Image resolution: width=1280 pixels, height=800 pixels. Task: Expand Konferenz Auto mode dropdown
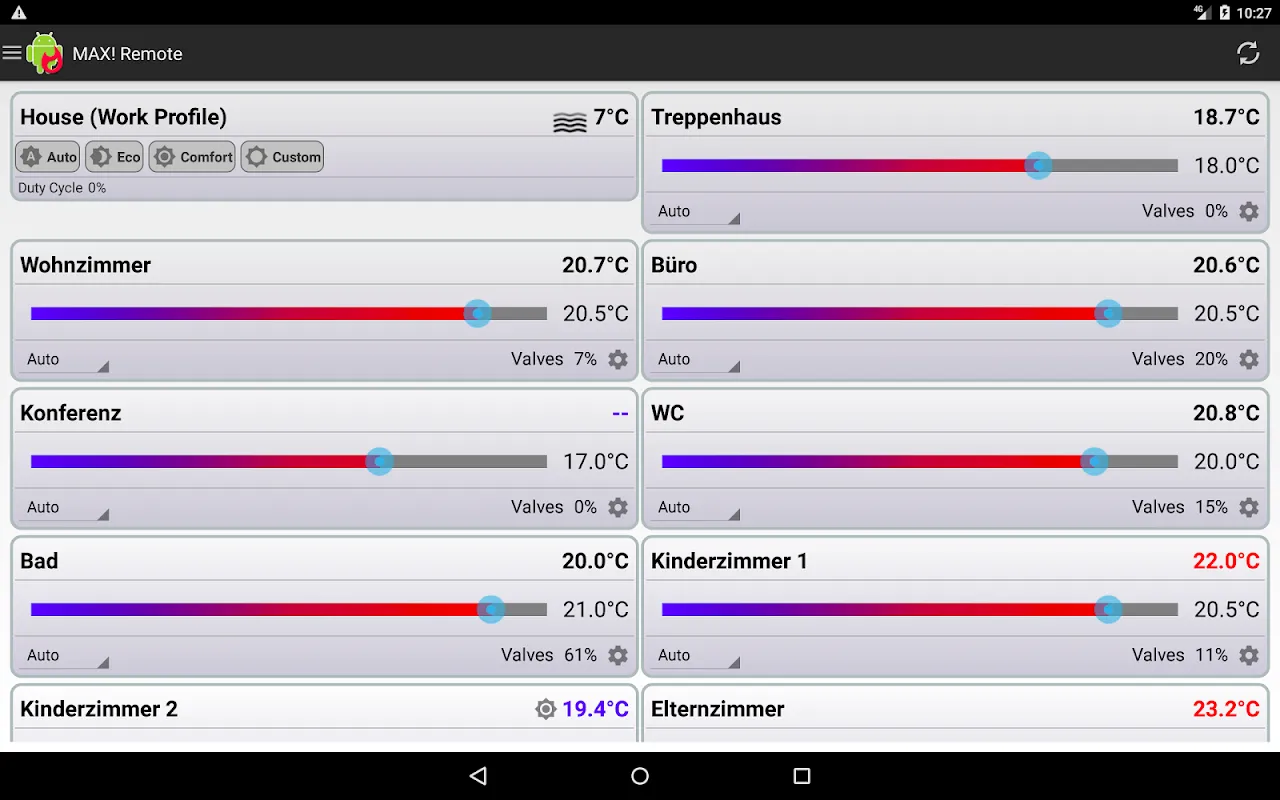(x=65, y=507)
